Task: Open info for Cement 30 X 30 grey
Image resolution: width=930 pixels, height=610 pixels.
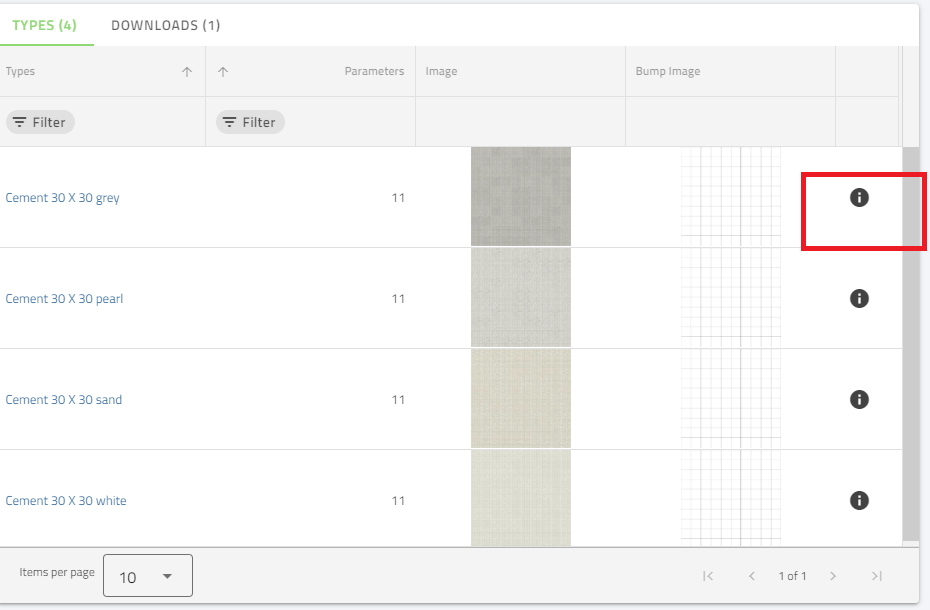Action: click(x=858, y=198)
